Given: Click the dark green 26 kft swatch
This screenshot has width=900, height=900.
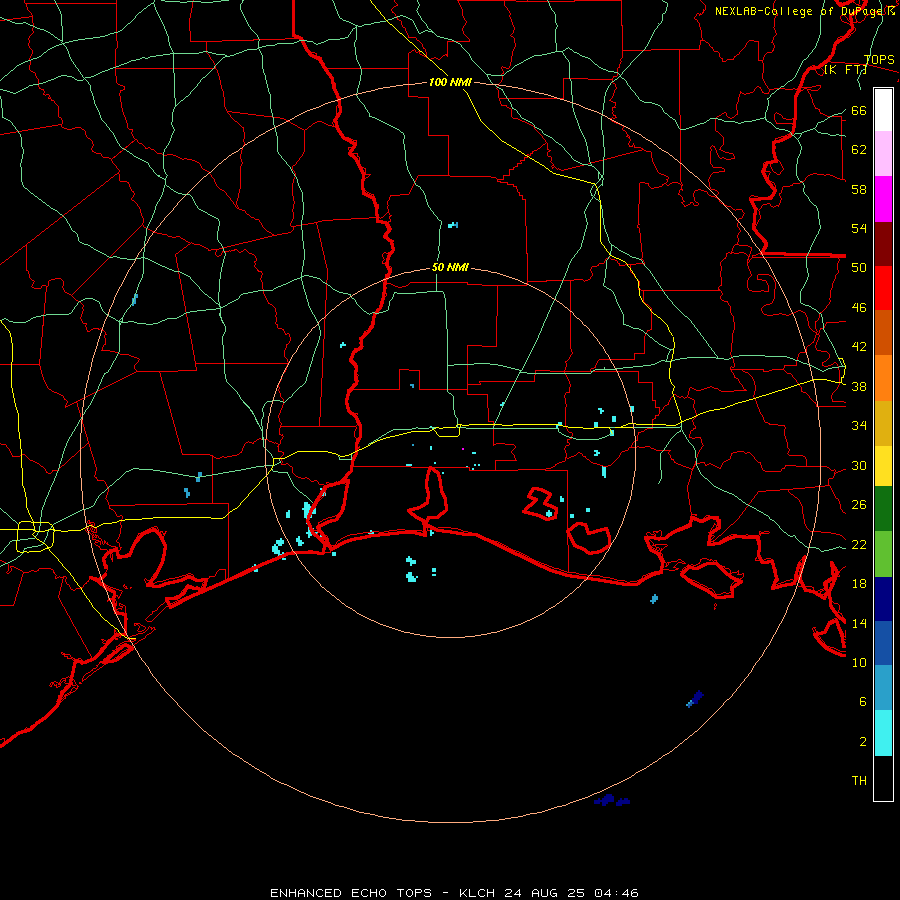Looking at the screenshot, I should [x=883, y=509].
